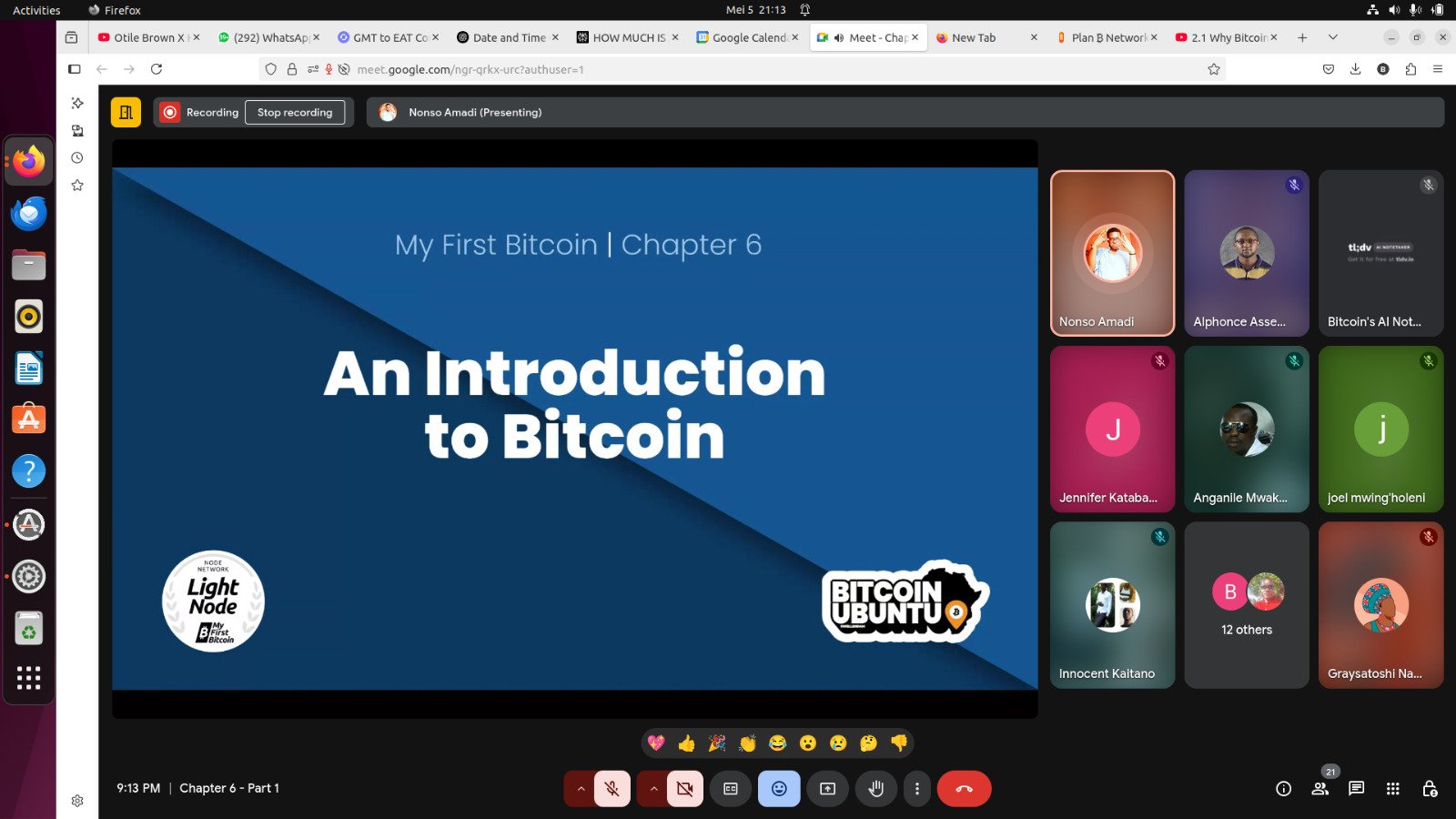Send the laughing face reaction
The width and height of the screenshot is (1456, 819).
click(x=777, y=743)
